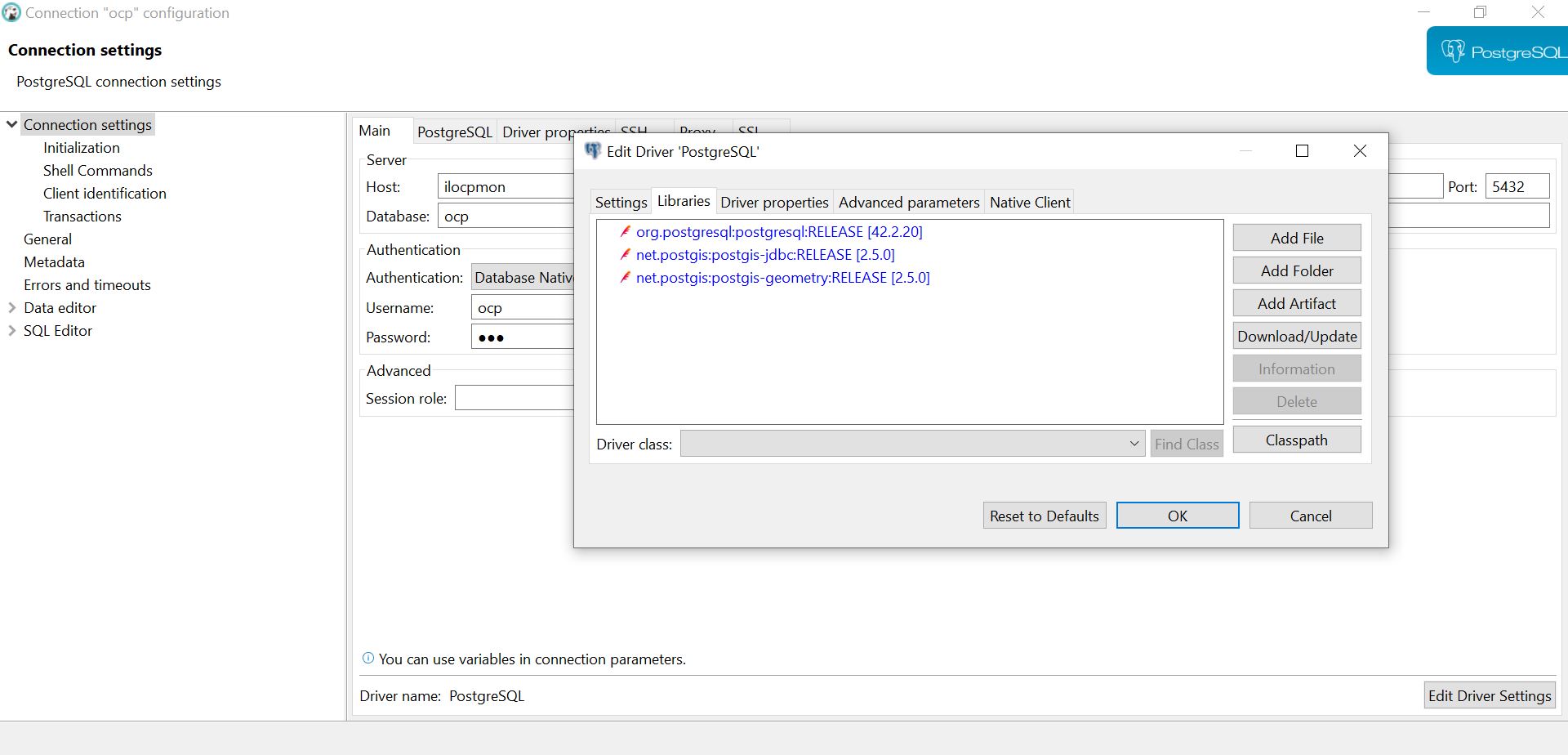Click the DBeaver icon in the window title bar
The image size is (1568, 755).
10,12
